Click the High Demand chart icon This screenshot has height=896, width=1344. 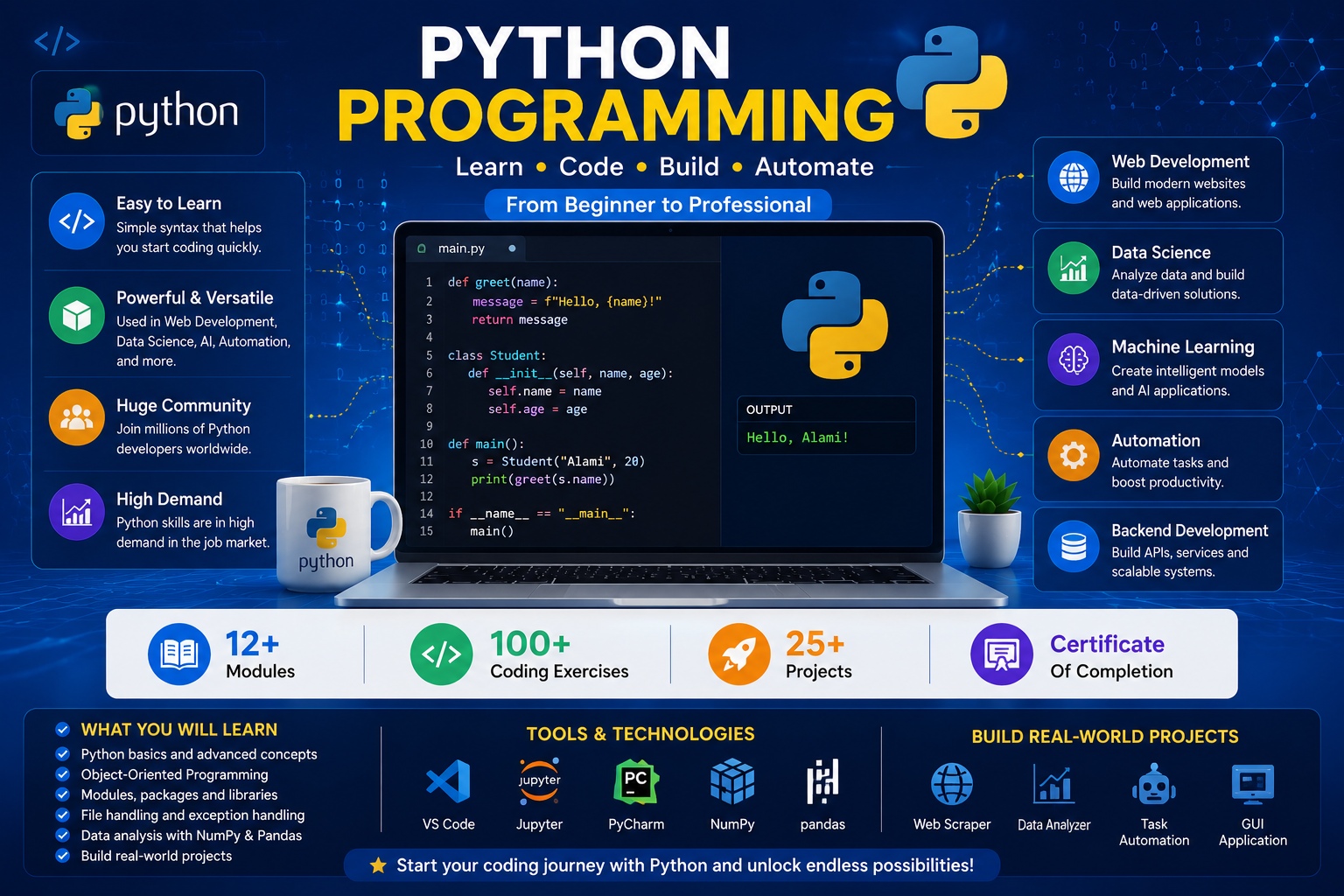point(77,512)
